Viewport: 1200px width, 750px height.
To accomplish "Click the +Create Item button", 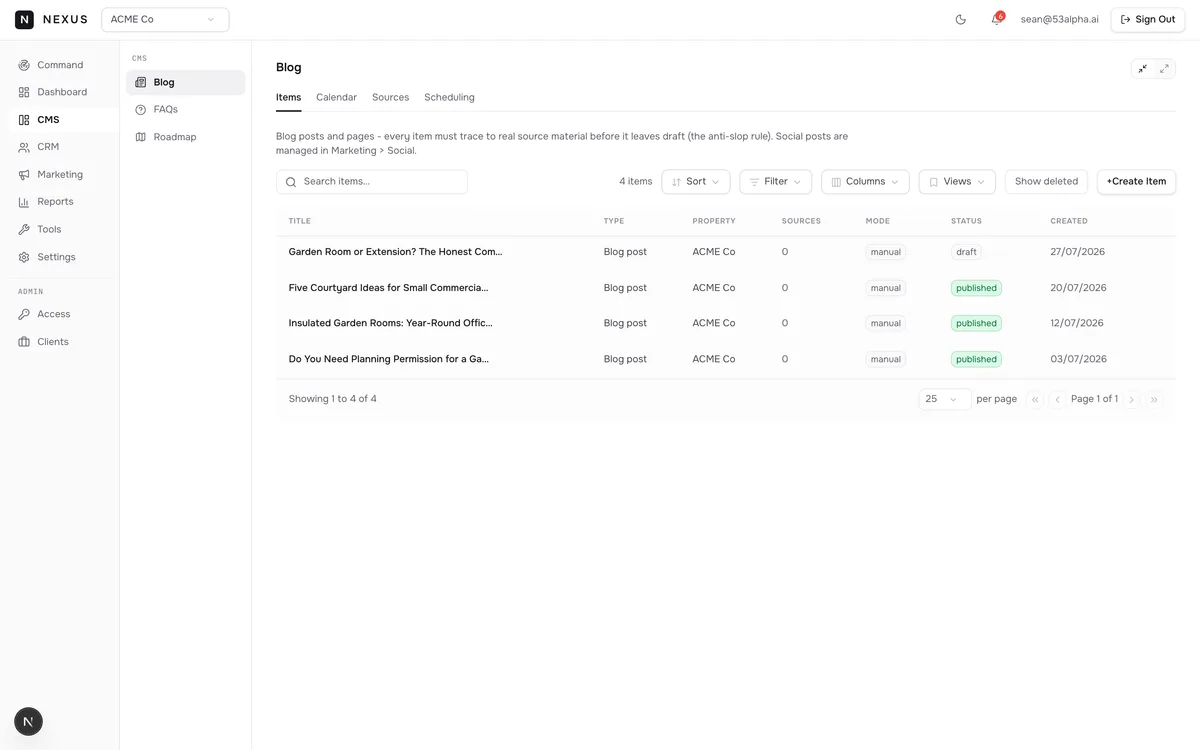I will tap(1136, 182).
